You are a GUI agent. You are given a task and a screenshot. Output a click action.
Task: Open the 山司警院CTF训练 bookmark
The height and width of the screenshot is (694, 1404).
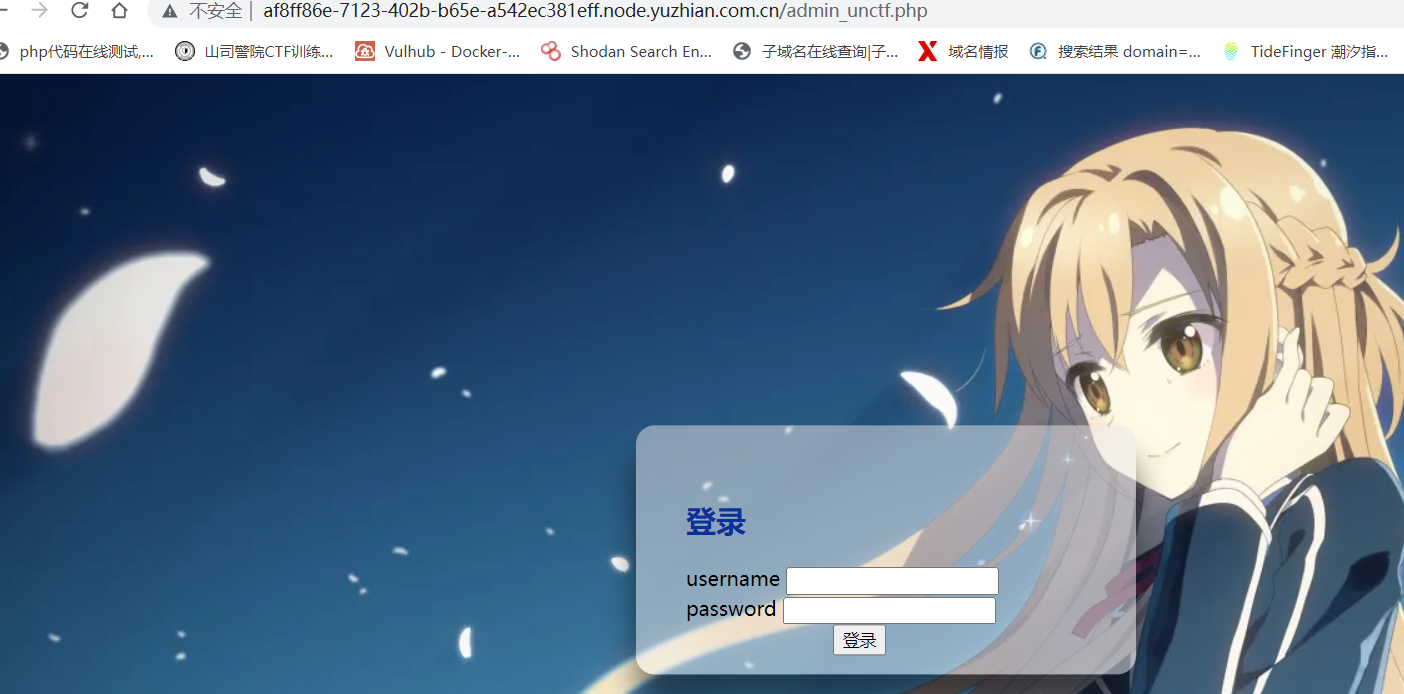tap(255, 51)
